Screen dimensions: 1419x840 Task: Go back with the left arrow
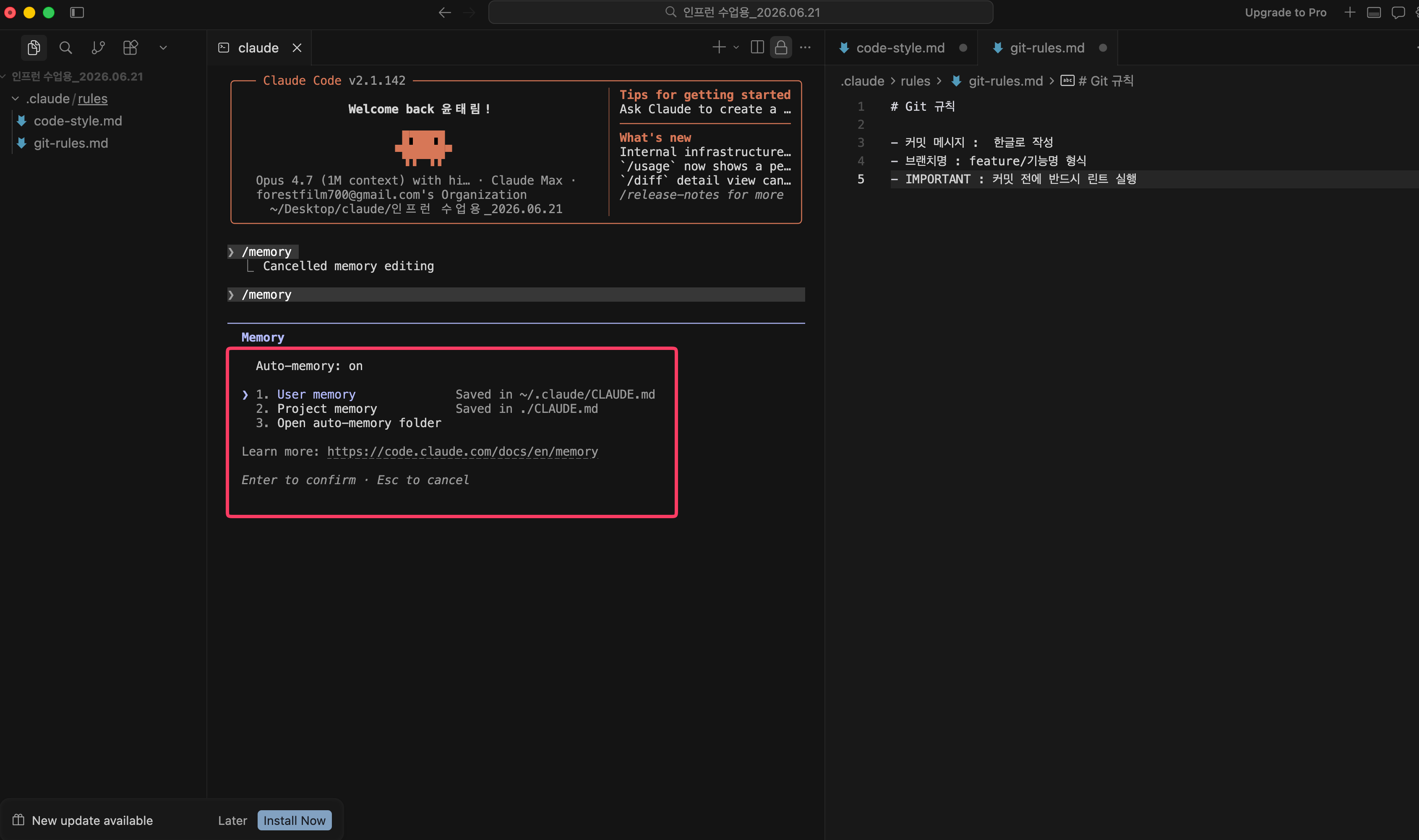(445, 13)
